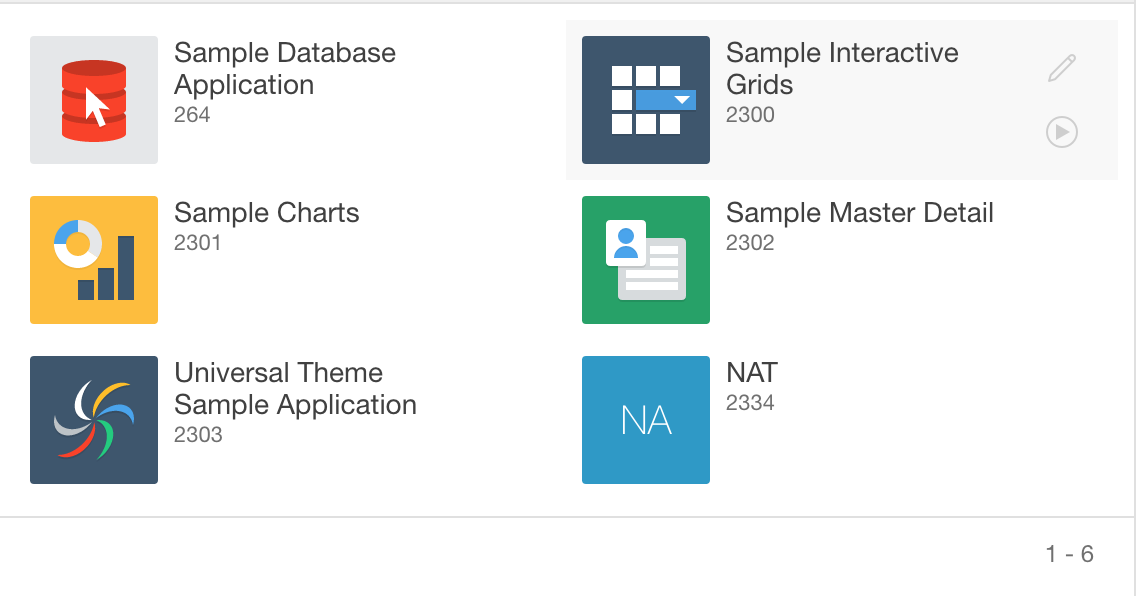
Task: Open the Sample Database Application link
Action: coord(285,69)
